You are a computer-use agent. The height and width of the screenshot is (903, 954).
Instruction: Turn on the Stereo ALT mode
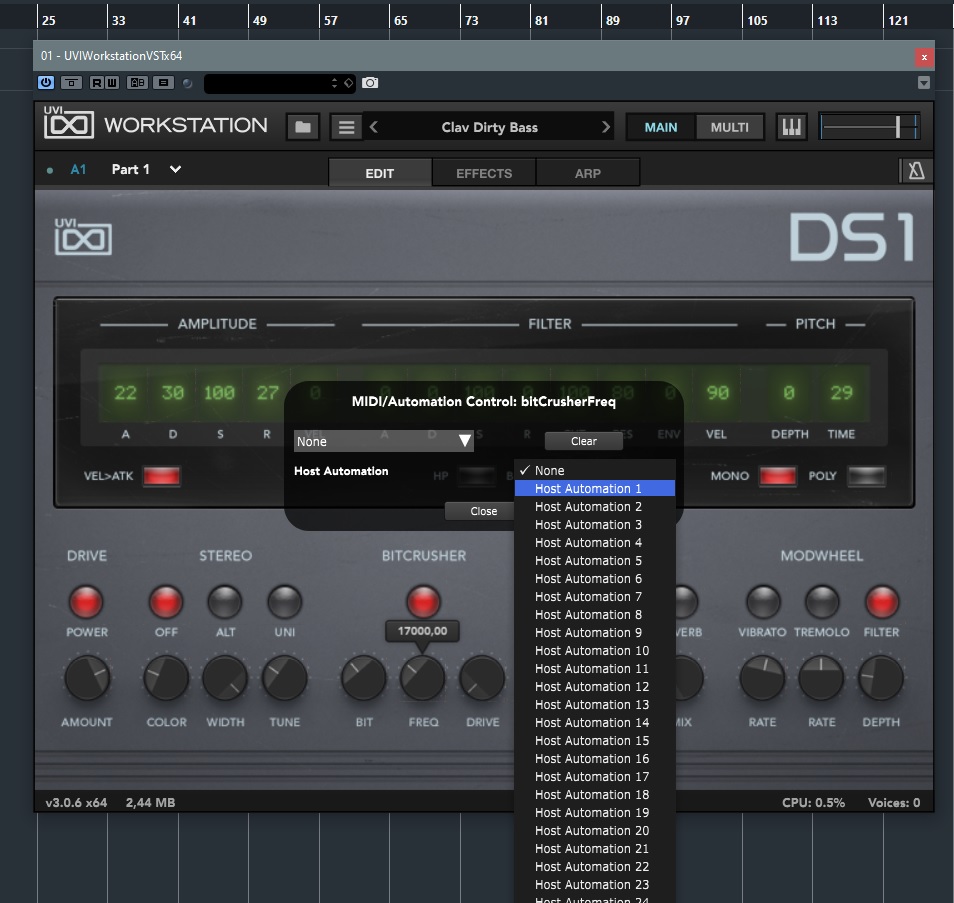click(x=225, y=602)
